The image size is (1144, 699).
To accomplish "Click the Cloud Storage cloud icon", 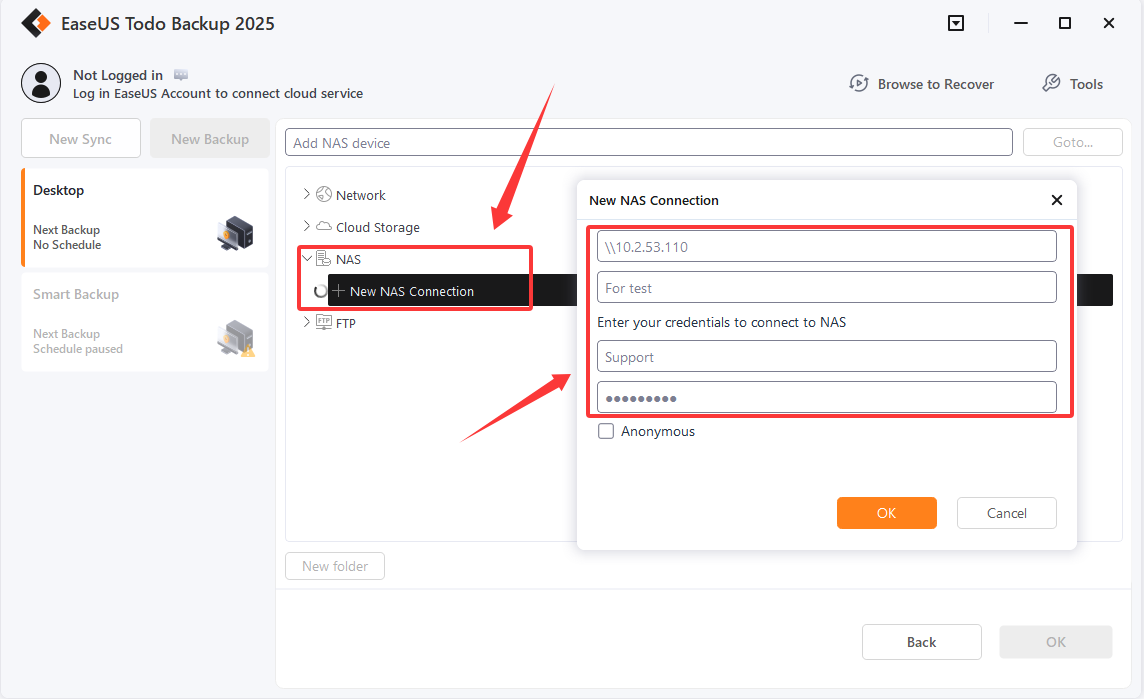I will point(324,226).
